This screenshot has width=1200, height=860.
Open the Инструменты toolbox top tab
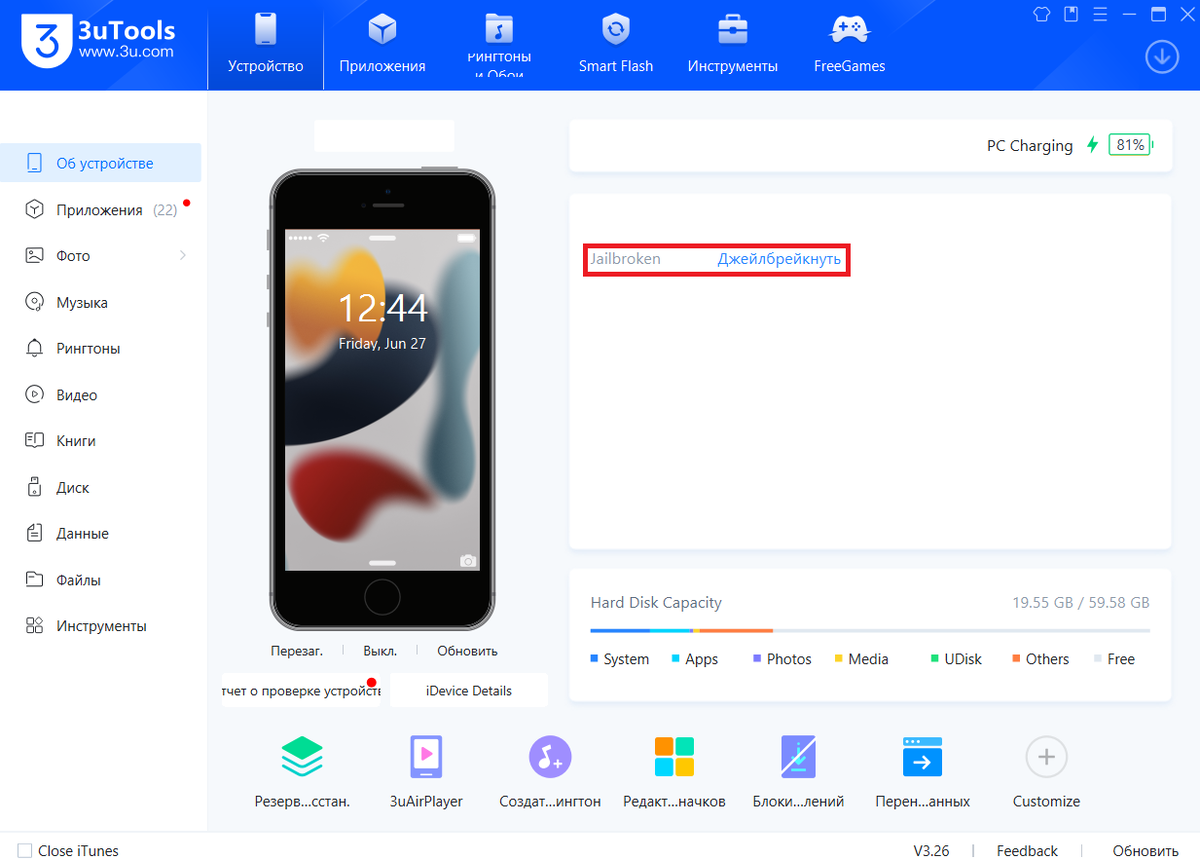pos(733,45)
